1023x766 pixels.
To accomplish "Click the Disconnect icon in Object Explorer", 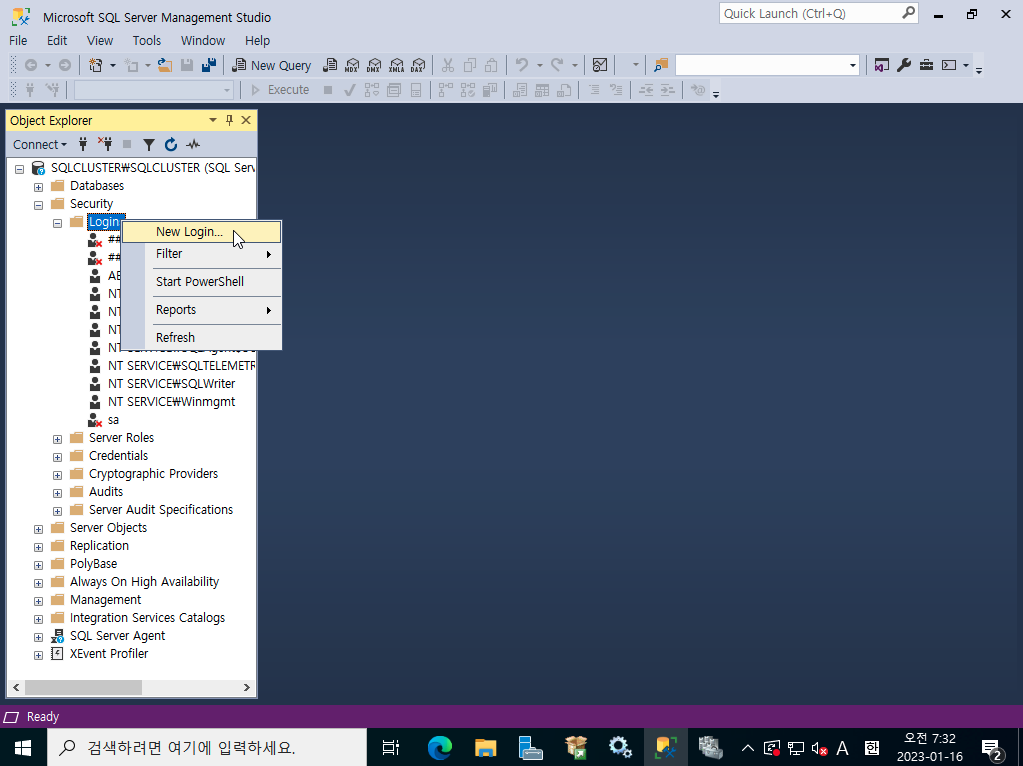I will pos(105,144).
